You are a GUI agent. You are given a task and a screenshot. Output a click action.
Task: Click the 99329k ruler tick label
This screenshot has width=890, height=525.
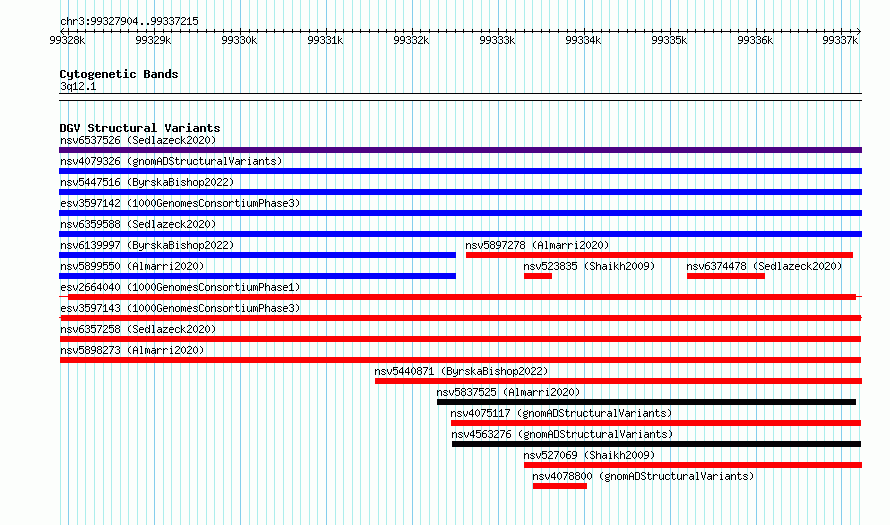tap(153, 40)
